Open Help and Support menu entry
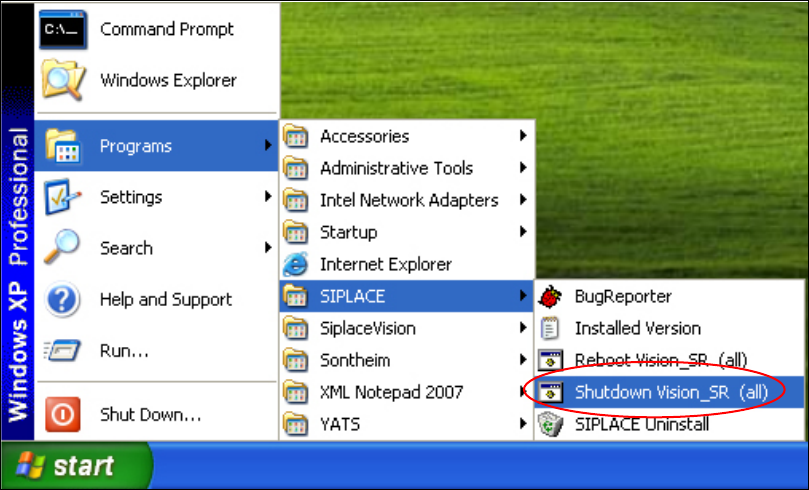Screen dimensions: 809x490 157,299
